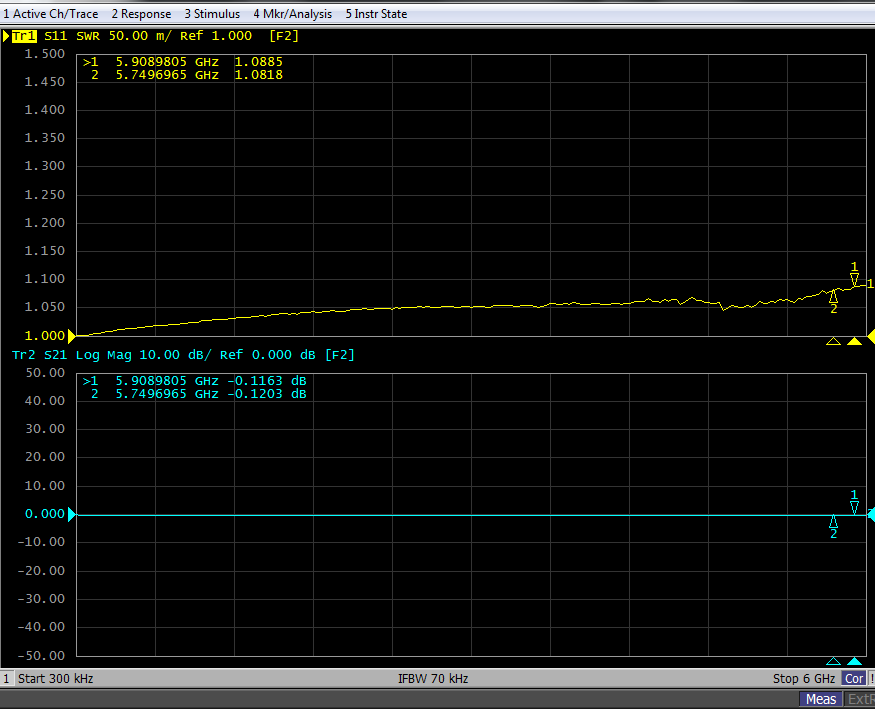
Task: Click marker 2 on the cyan S21 trace
Action: coord(833,521)
